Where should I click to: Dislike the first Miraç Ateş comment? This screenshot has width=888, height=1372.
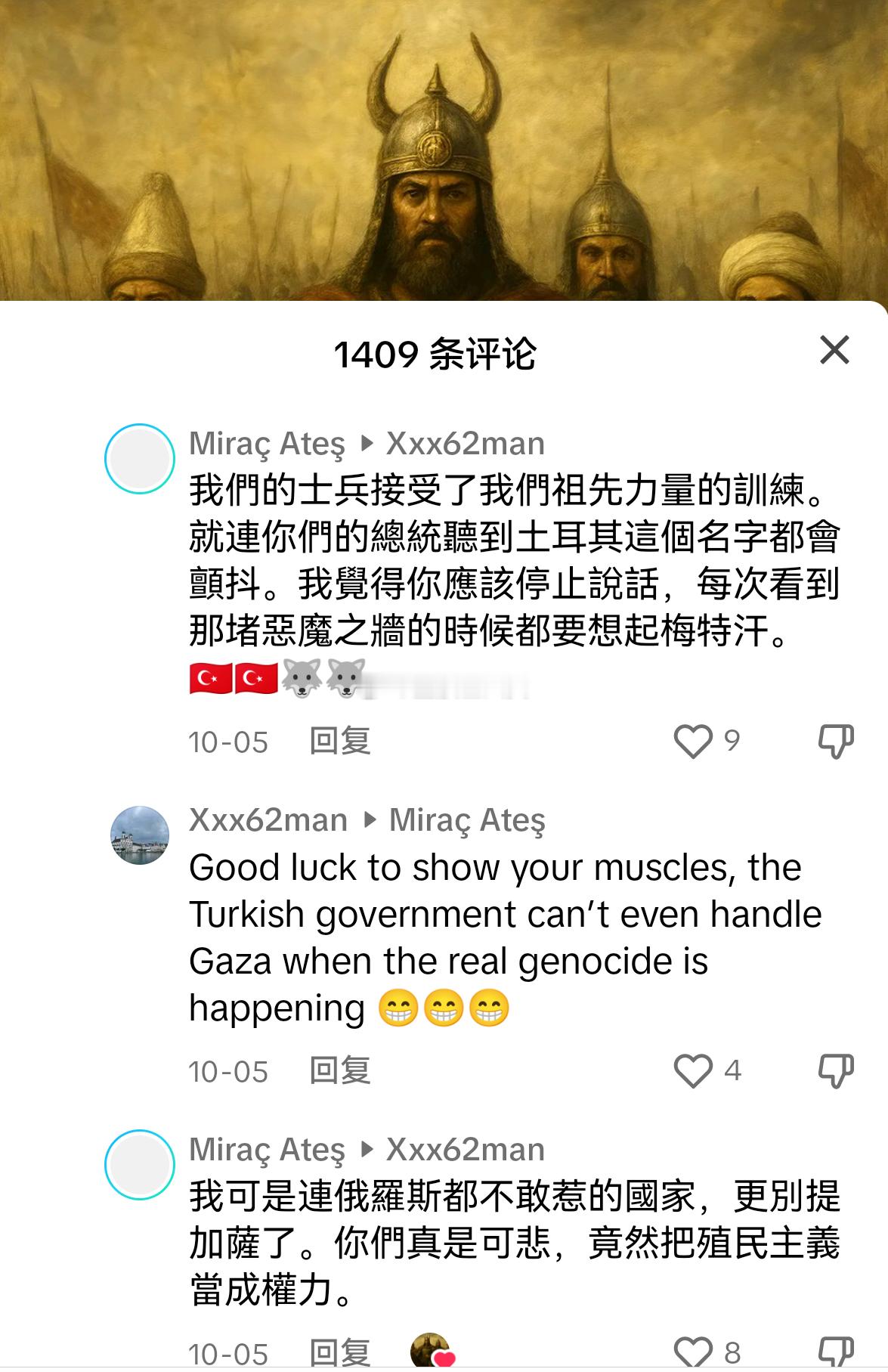(836, 742)
